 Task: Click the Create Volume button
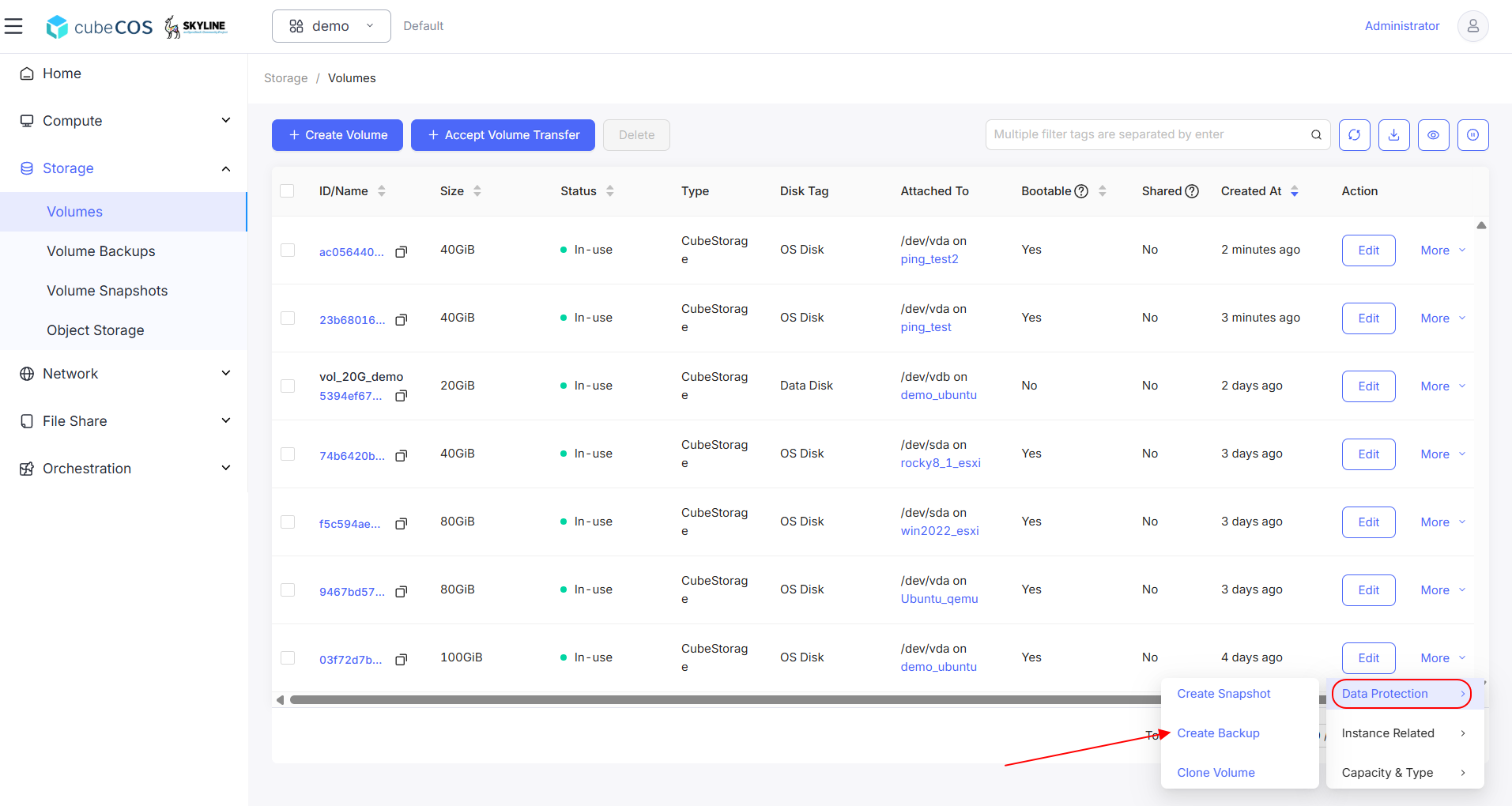click(337, 135)
